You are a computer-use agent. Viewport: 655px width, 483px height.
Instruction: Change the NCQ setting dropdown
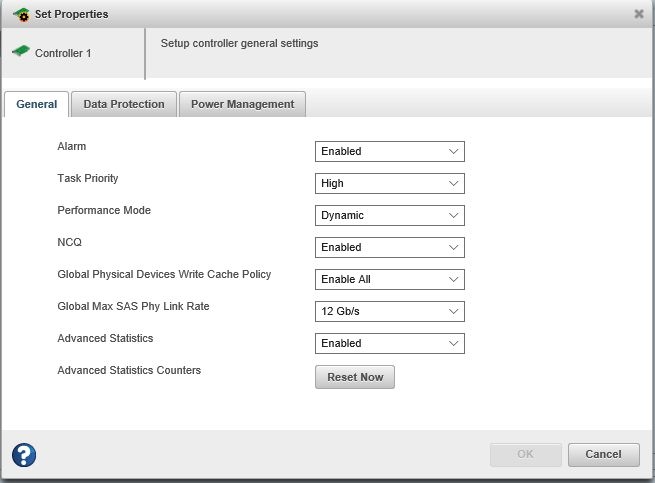(x=389, y=248)
